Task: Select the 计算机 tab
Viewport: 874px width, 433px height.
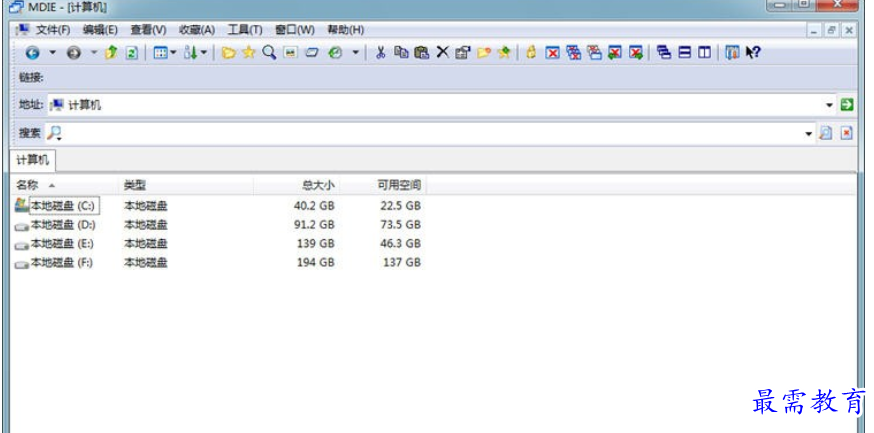Action: [33, 161]
